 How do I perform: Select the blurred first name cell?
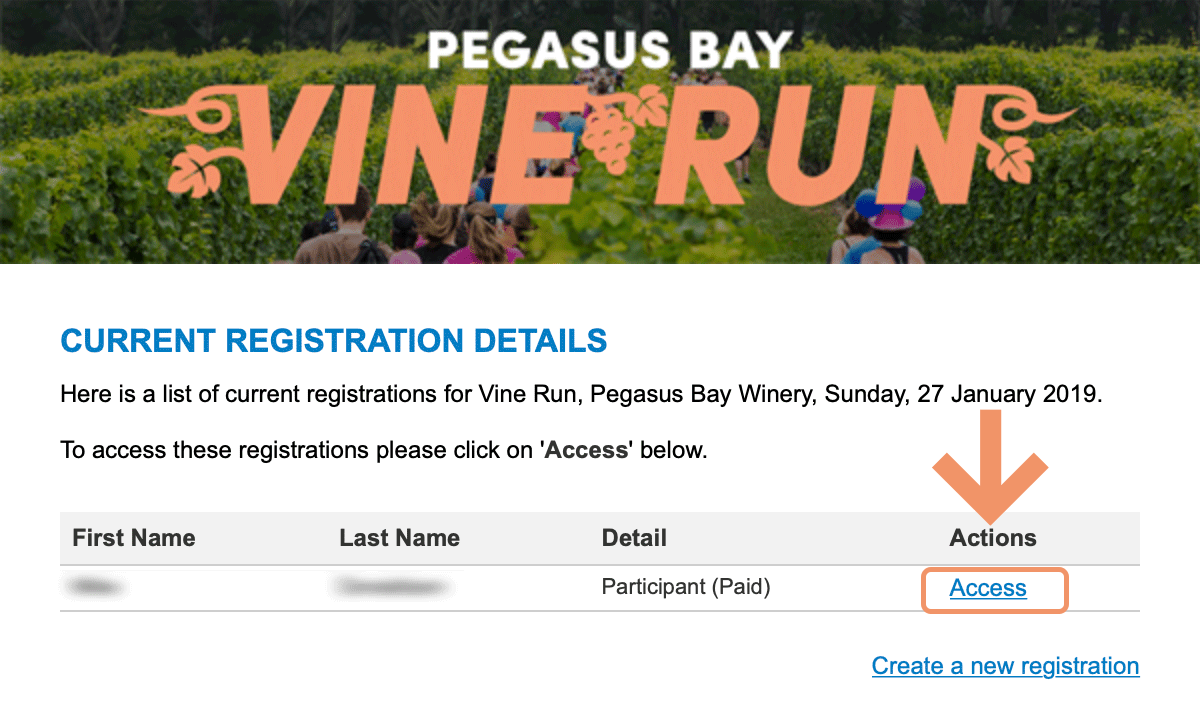tap(98, 587)
